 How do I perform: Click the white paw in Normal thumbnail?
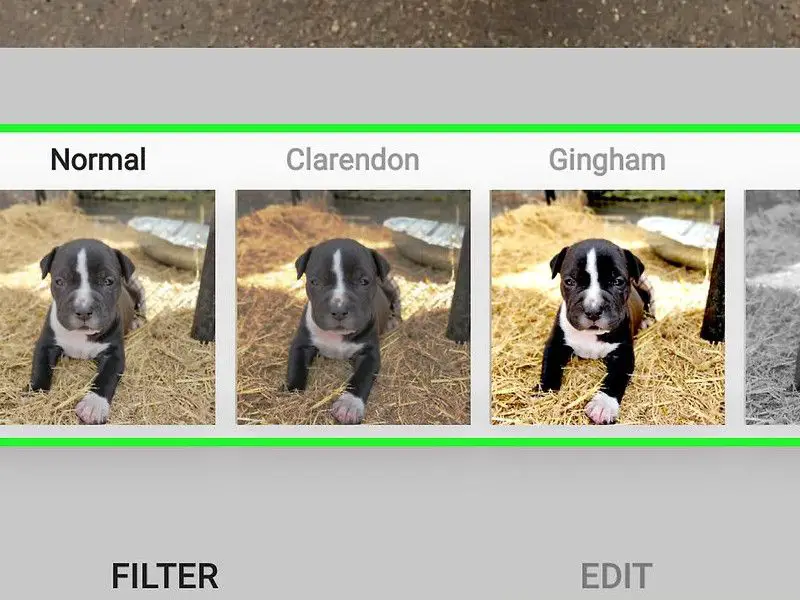[x=93, y=407]
